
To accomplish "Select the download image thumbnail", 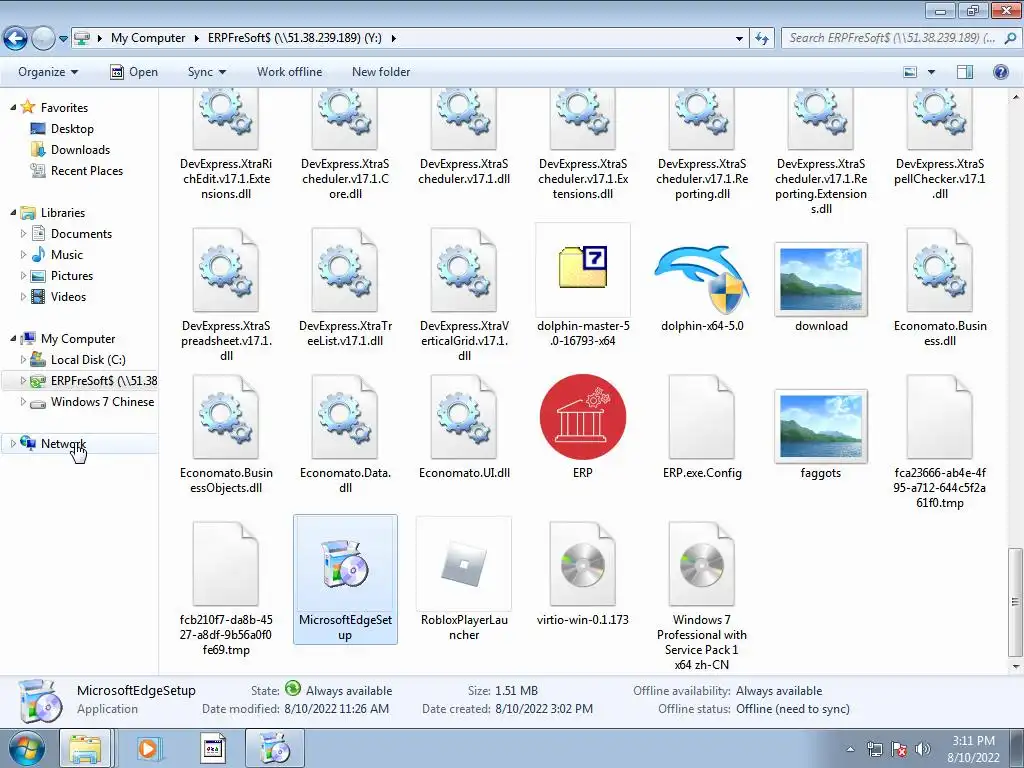I will tap(821, 280).
